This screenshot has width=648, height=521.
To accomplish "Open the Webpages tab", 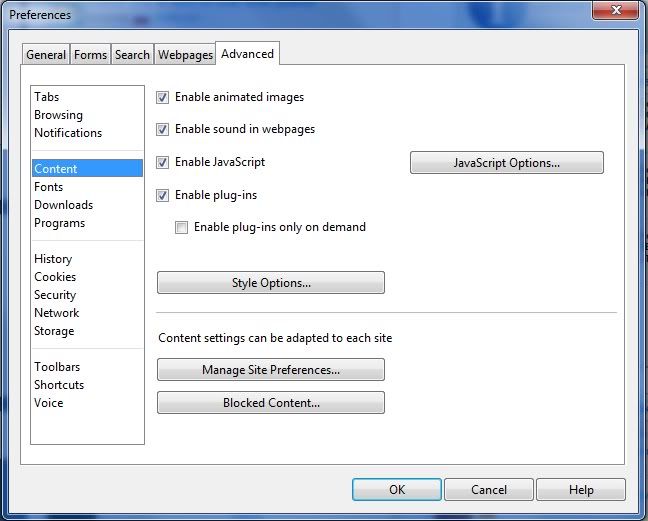I will 185,55.
